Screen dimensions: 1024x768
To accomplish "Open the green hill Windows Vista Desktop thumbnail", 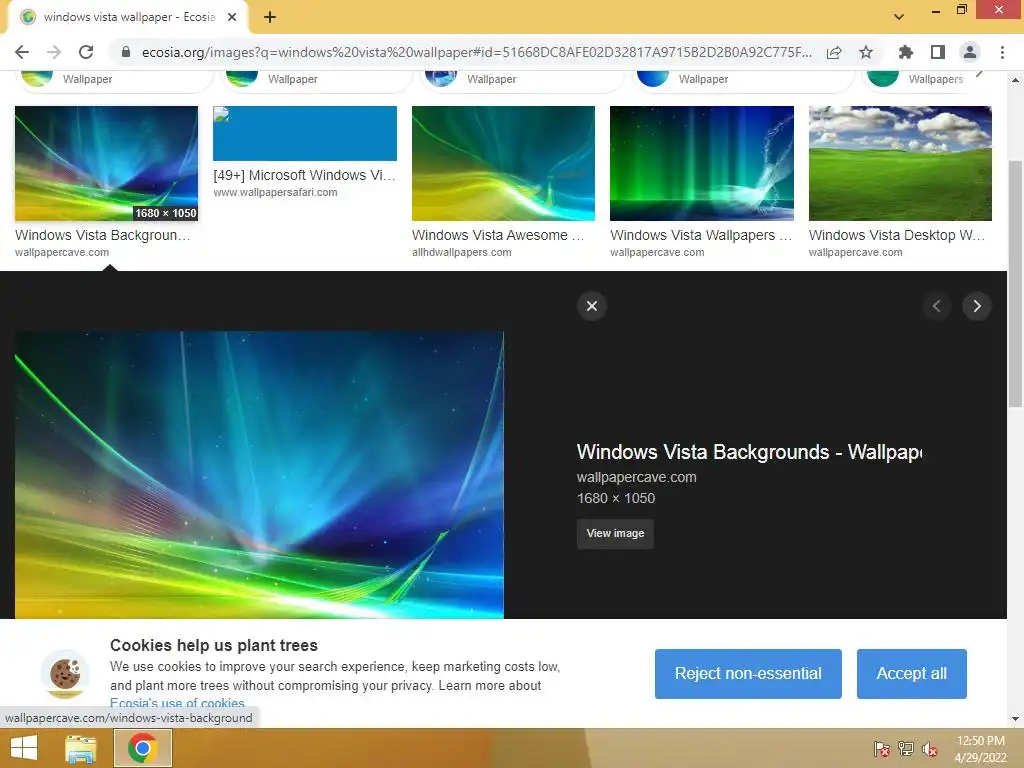I will click(x=900, y=163).
